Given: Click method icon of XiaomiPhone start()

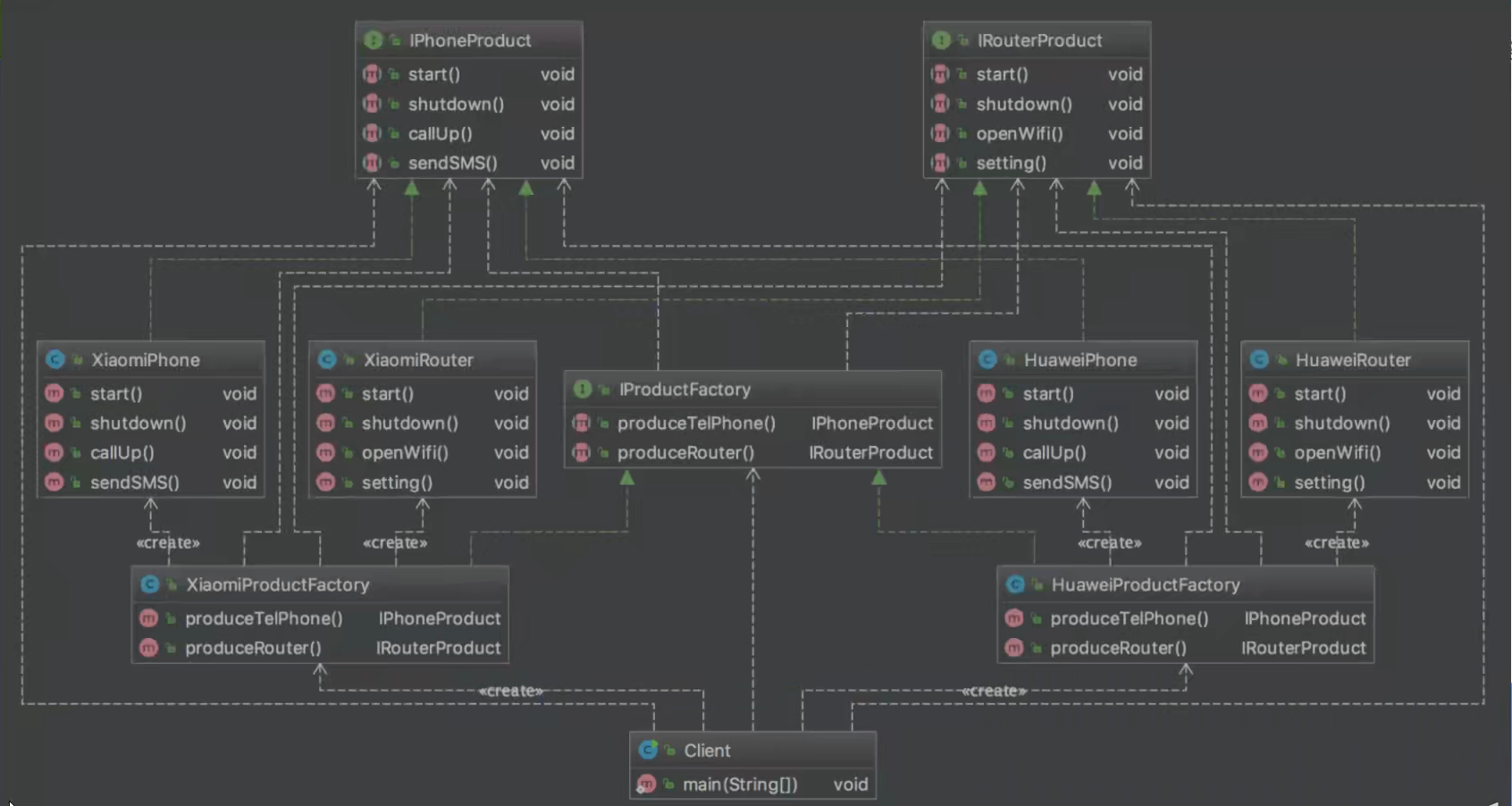Looking at the screenshot, I should click(54, 393).
